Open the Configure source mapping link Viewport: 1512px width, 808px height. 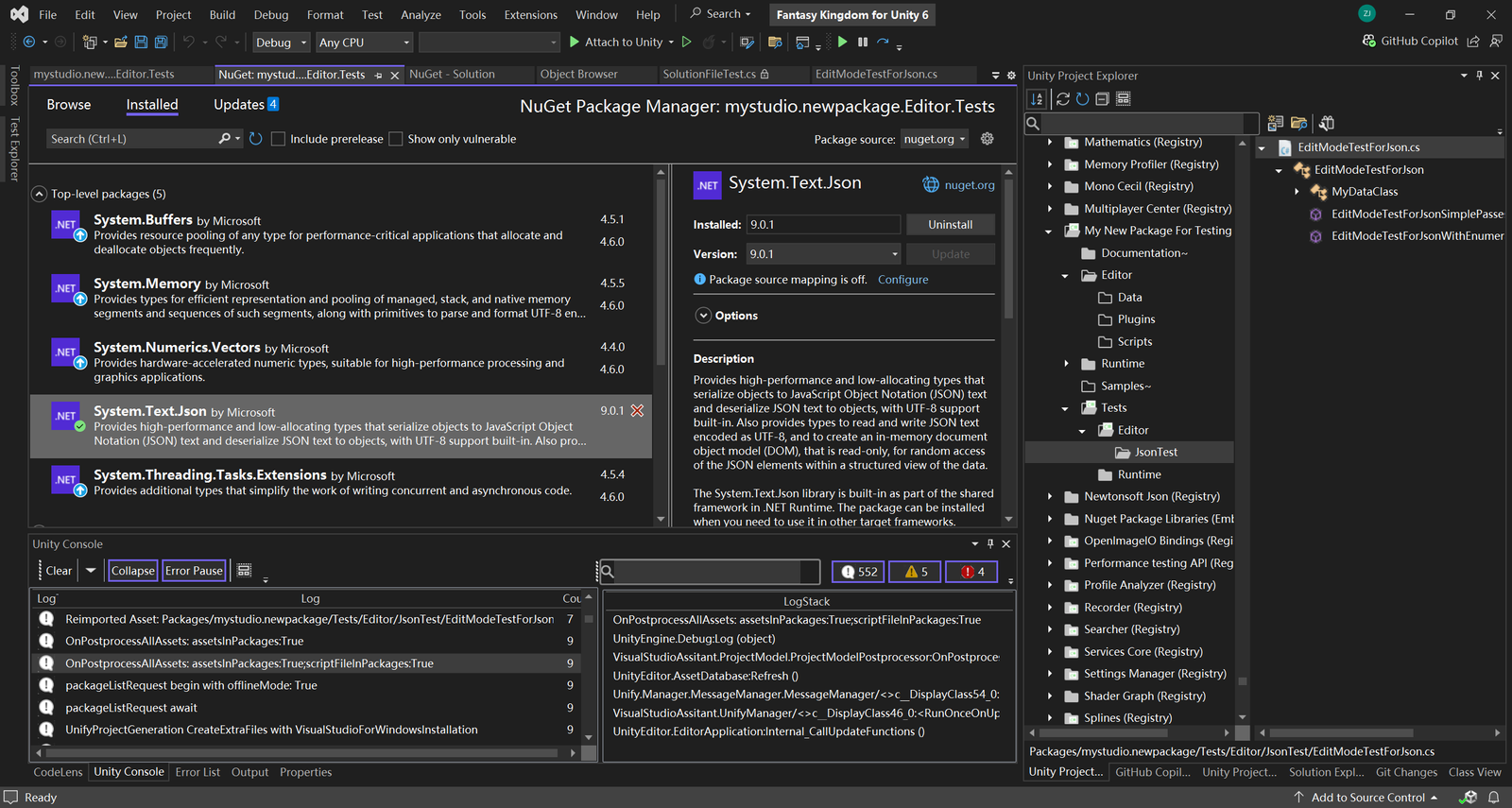point(902,280)
